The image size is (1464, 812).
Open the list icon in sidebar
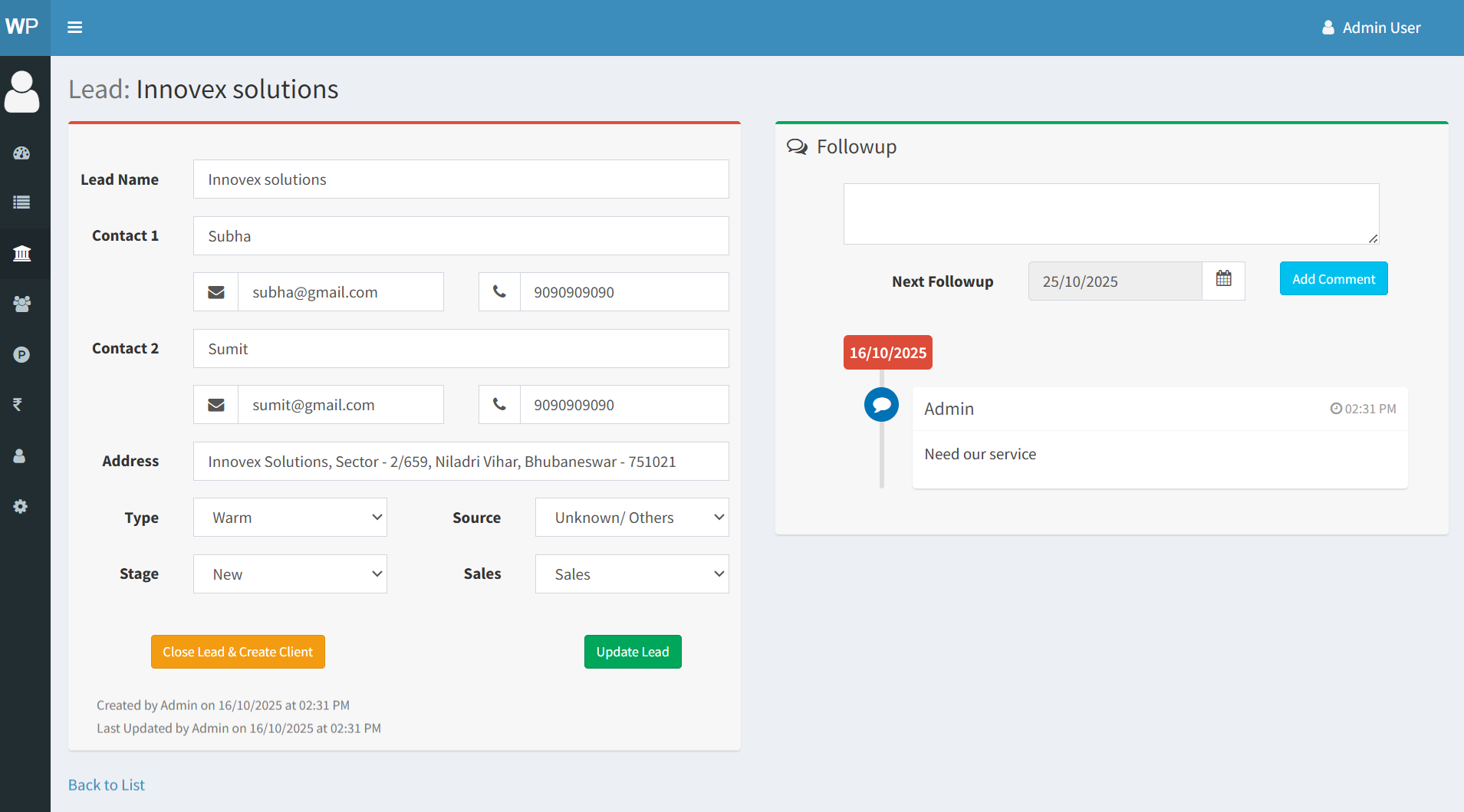click(21, 202)
